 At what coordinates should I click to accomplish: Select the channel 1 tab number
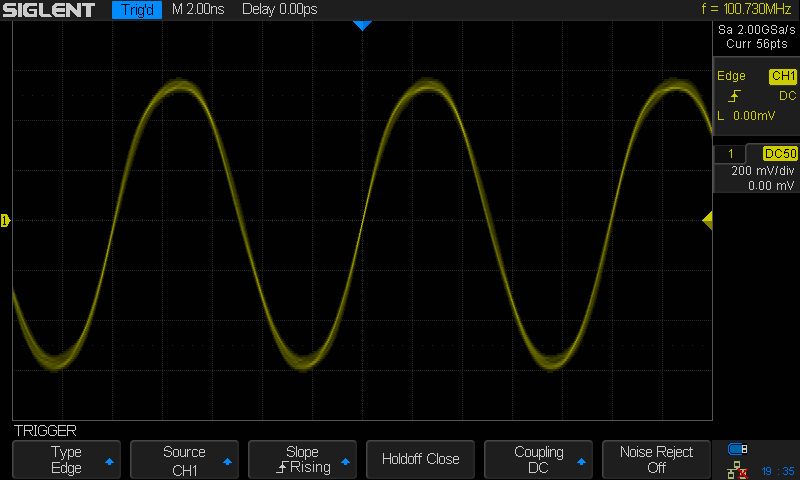tap(731, 154)
